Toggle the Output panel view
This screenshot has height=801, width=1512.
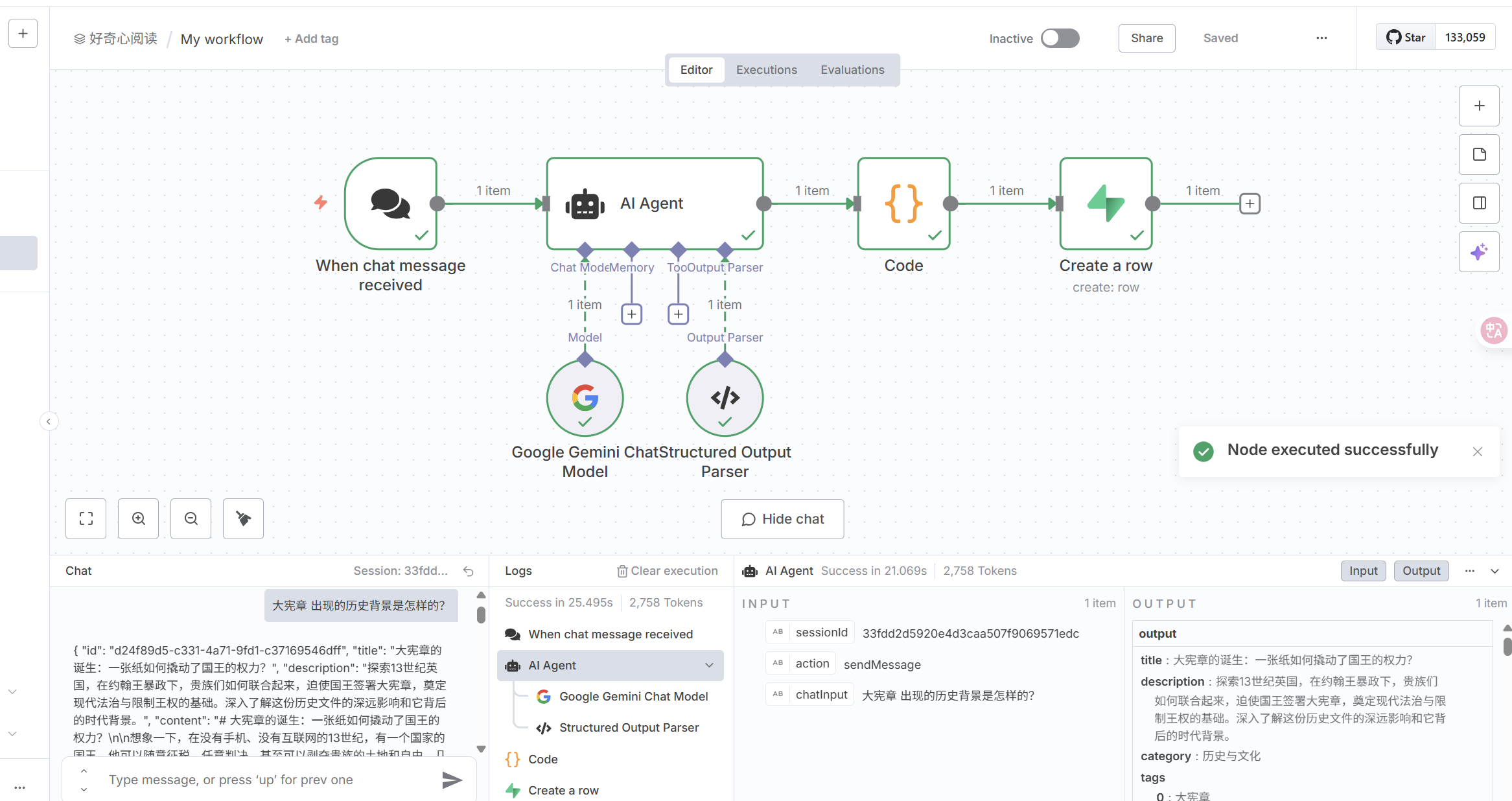[x=1421, y=571]
